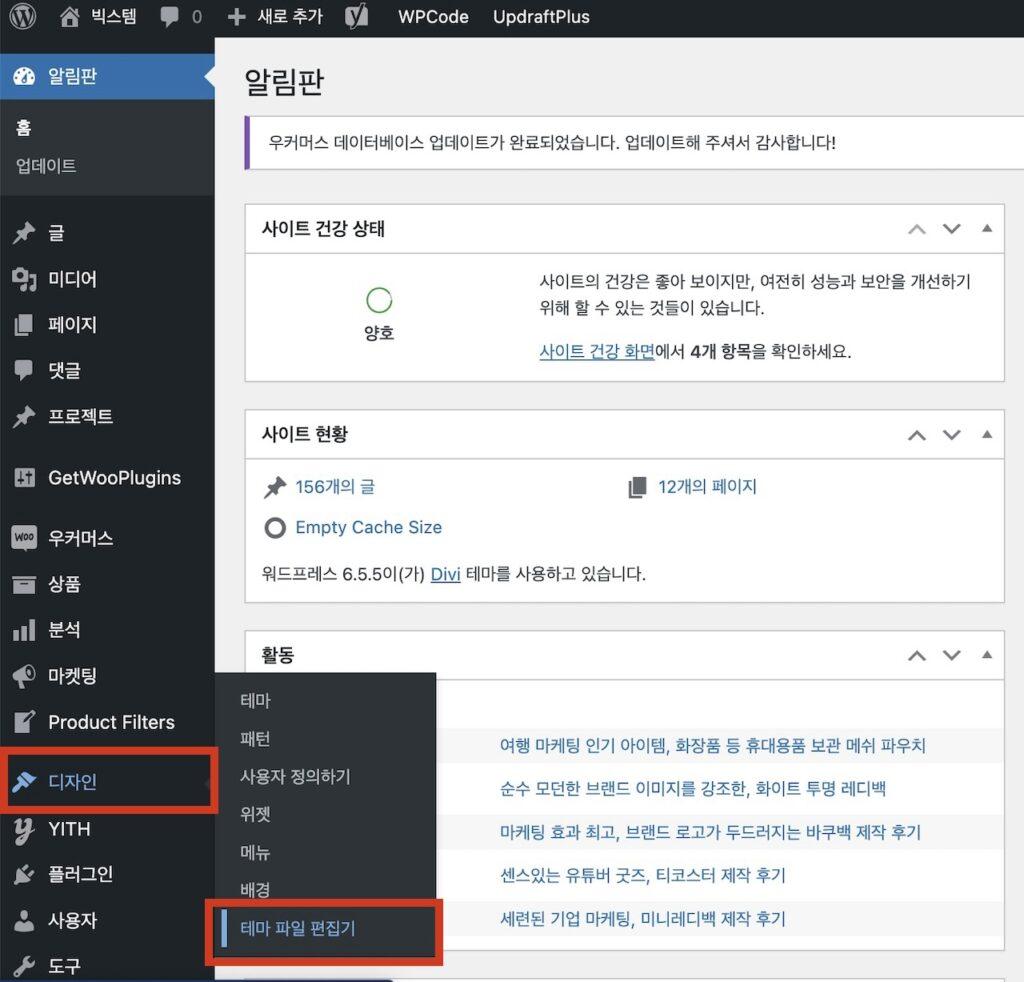
Task: Open 배경 submenu item
Action: pos(255,890)
